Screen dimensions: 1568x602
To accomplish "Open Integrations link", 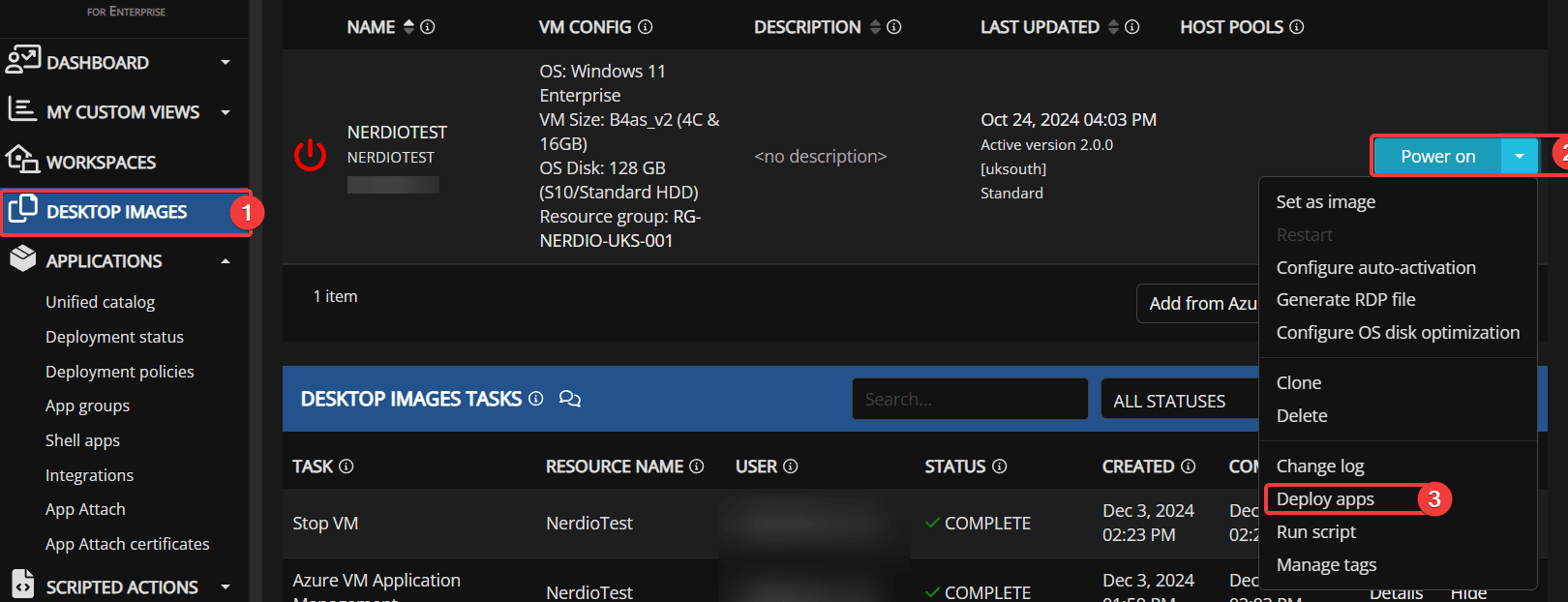I will coord(89,475).
